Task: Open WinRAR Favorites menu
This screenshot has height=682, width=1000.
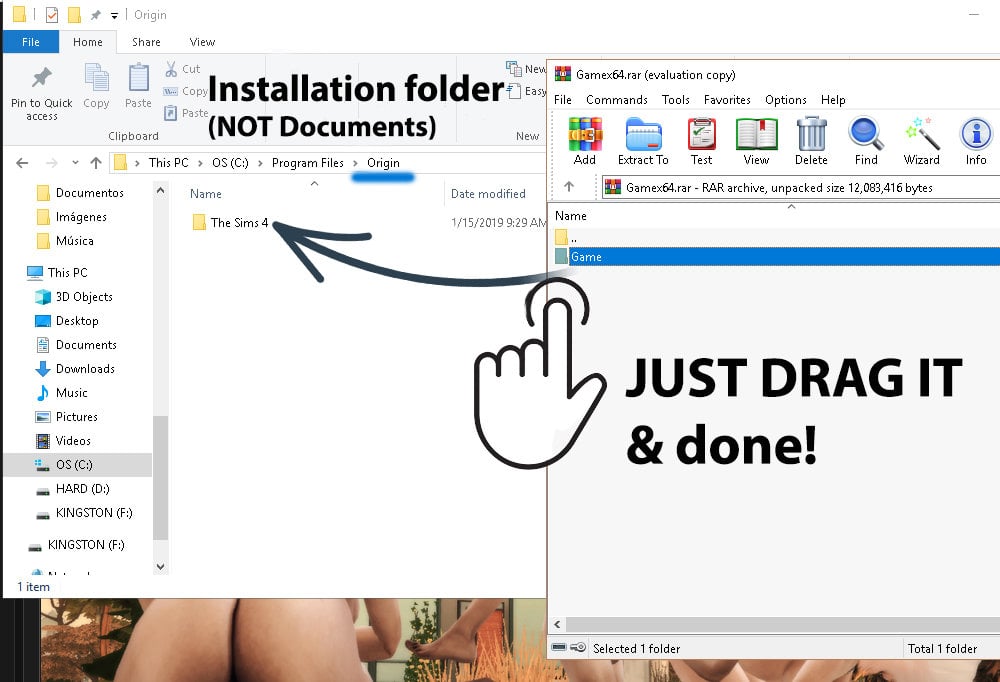Action: click(727, 100)
